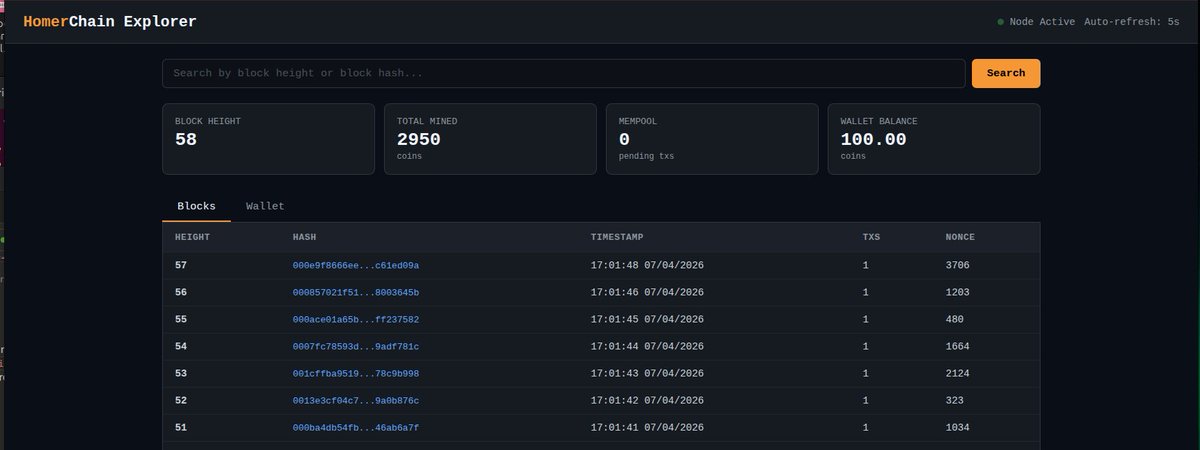The image size is (1200, 450).
Task: Focus the block height or hash search field
Action: (564, 73)
